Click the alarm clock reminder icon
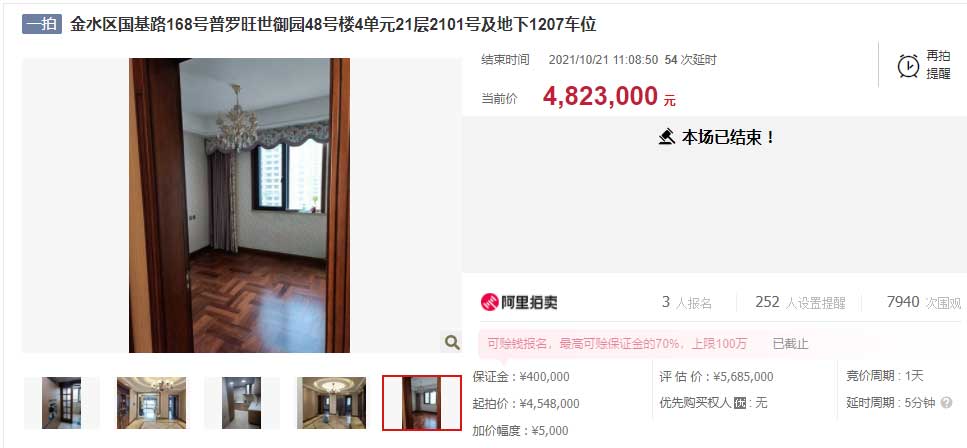The width and height of the screenshot is (967, 448). (908, 65)
